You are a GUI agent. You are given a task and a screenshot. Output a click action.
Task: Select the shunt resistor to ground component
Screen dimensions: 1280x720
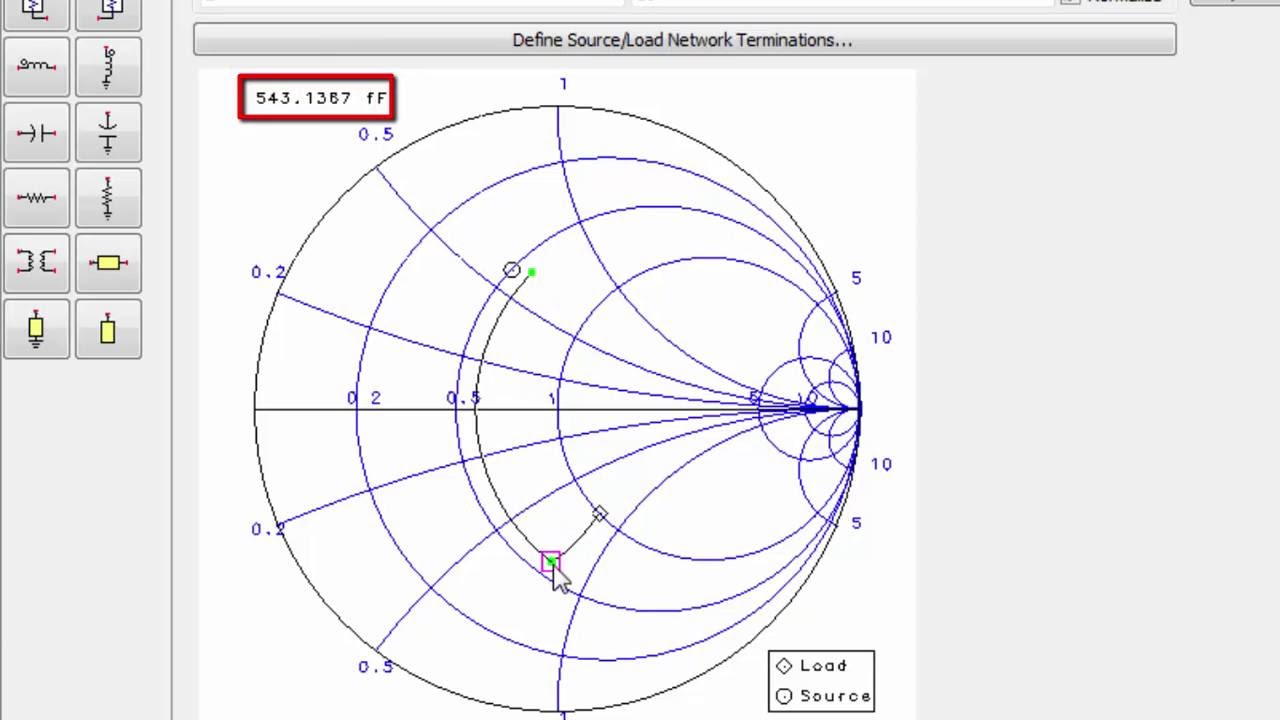pyautogui.click(x=108, y=198)
